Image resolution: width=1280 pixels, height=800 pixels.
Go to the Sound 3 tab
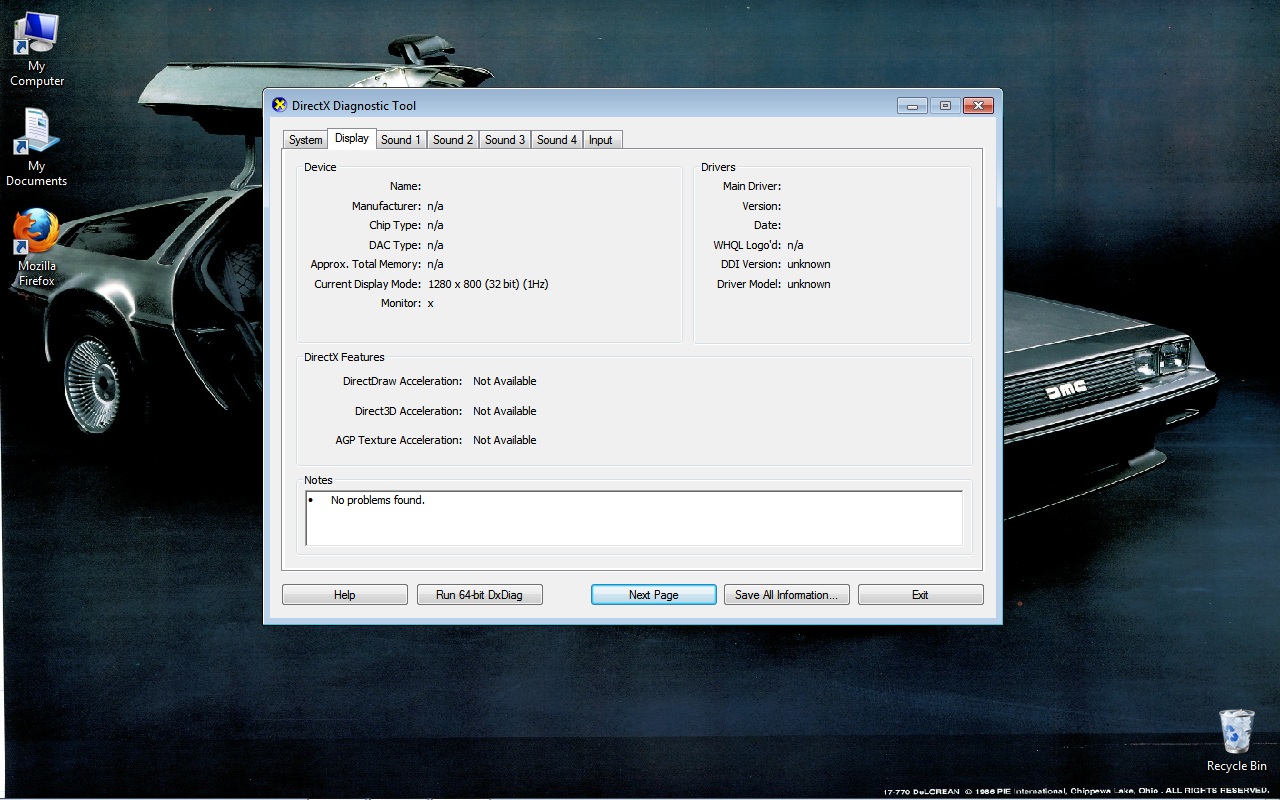pos(505,140)
